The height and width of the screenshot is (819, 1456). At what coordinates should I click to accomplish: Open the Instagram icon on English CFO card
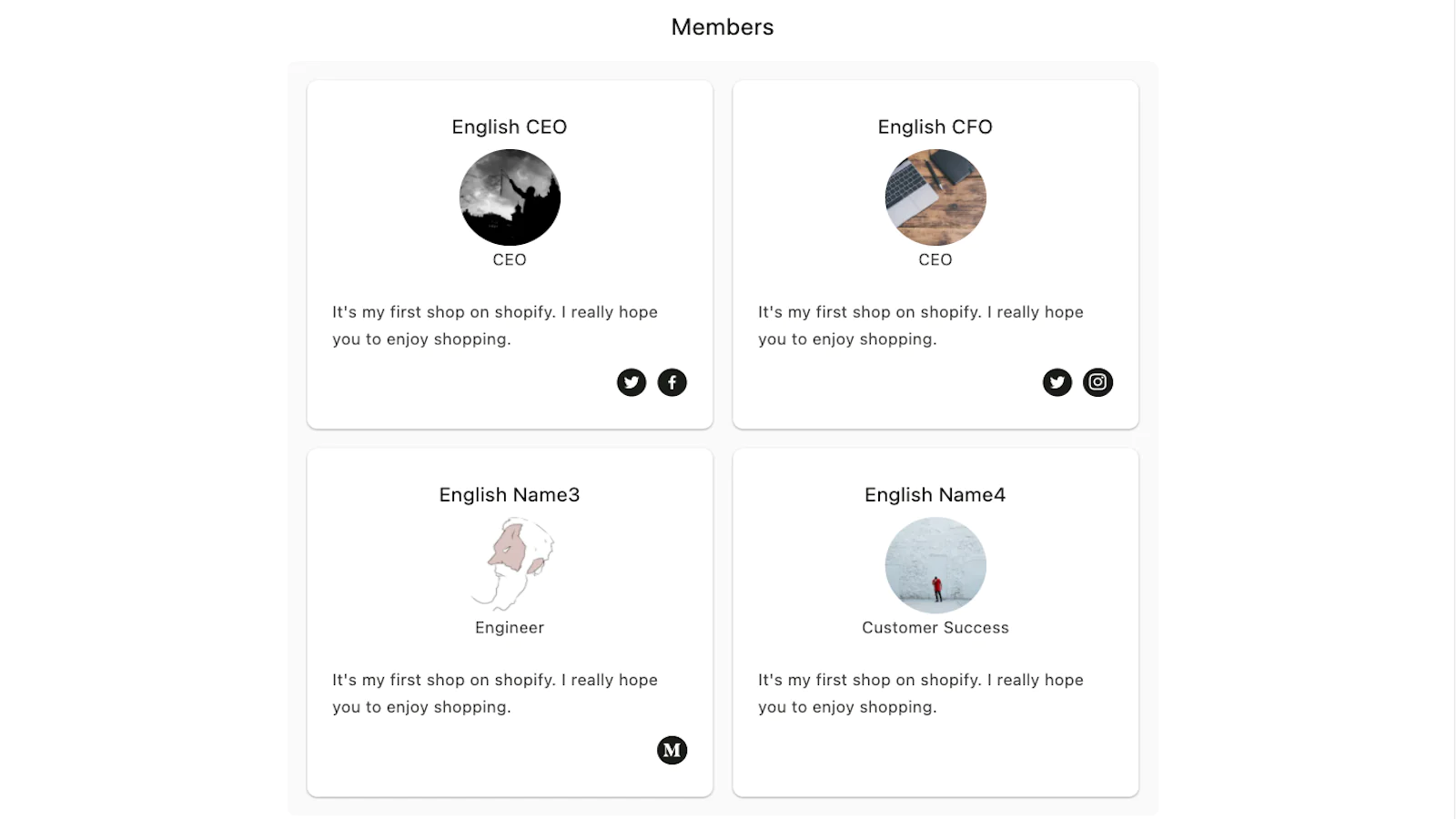point(1098,382)
